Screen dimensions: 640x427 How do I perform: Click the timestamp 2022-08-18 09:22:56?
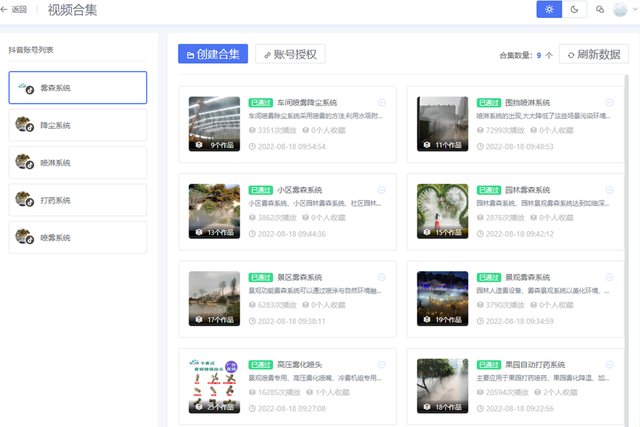[x=516, y=409]
